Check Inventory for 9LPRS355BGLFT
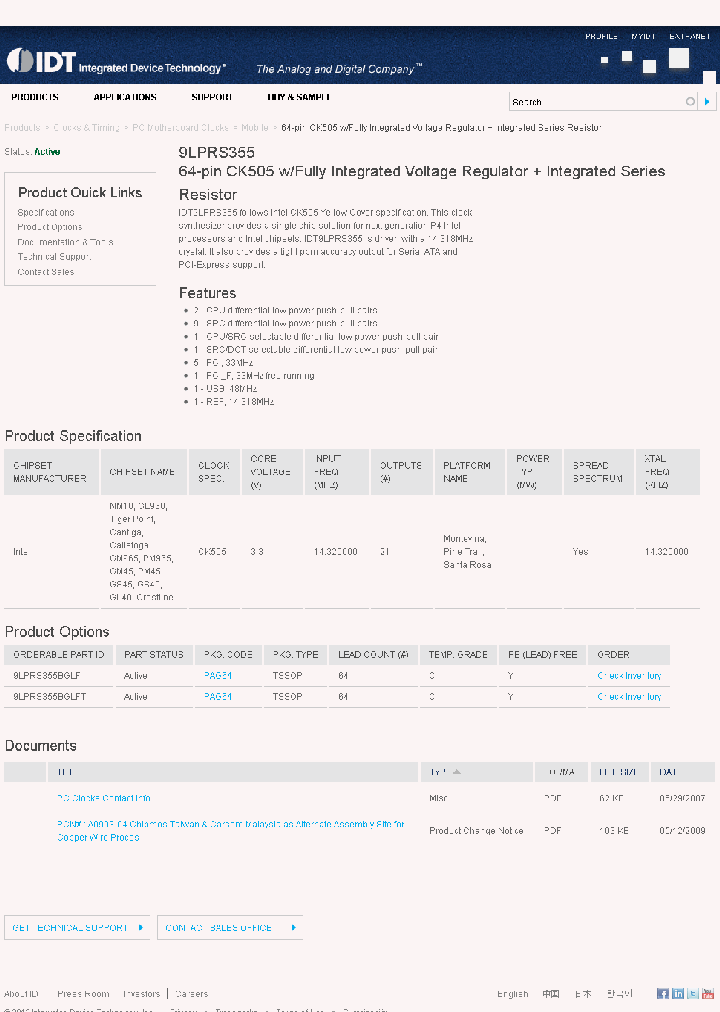The height and width of the screenshot is (1012, 720). 629,697
